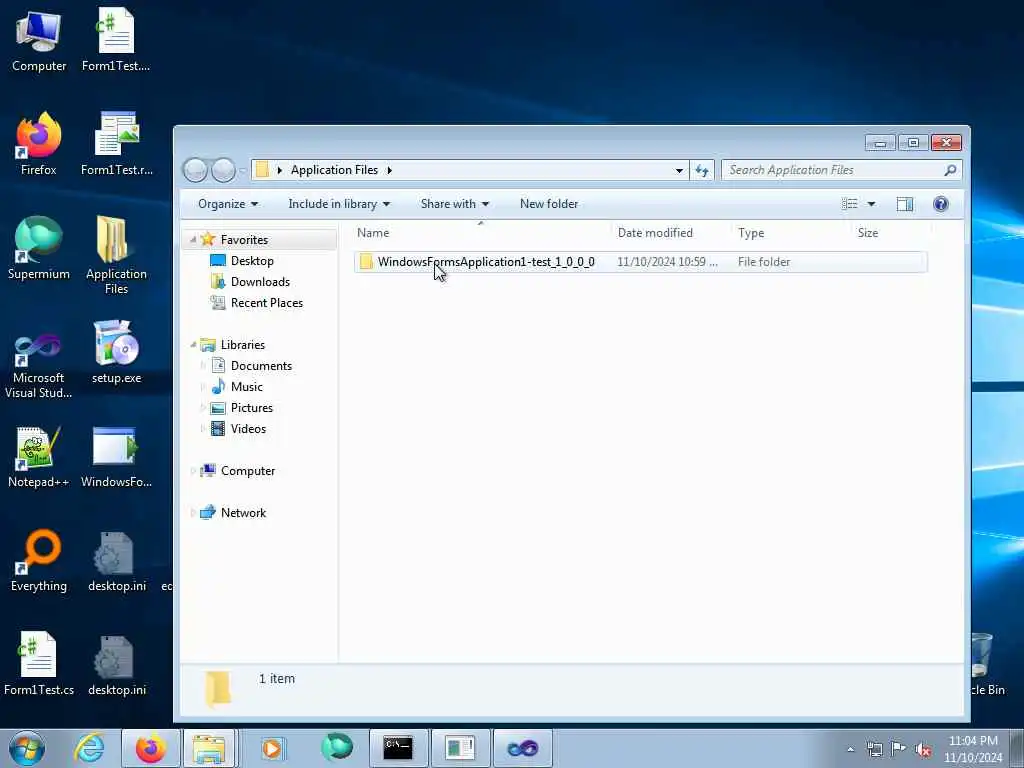Image resolution: width=1024 pixels, height=768 pixels.
Task: Click the New folder button
Action: pyautogui.click(x=549, y=204)
